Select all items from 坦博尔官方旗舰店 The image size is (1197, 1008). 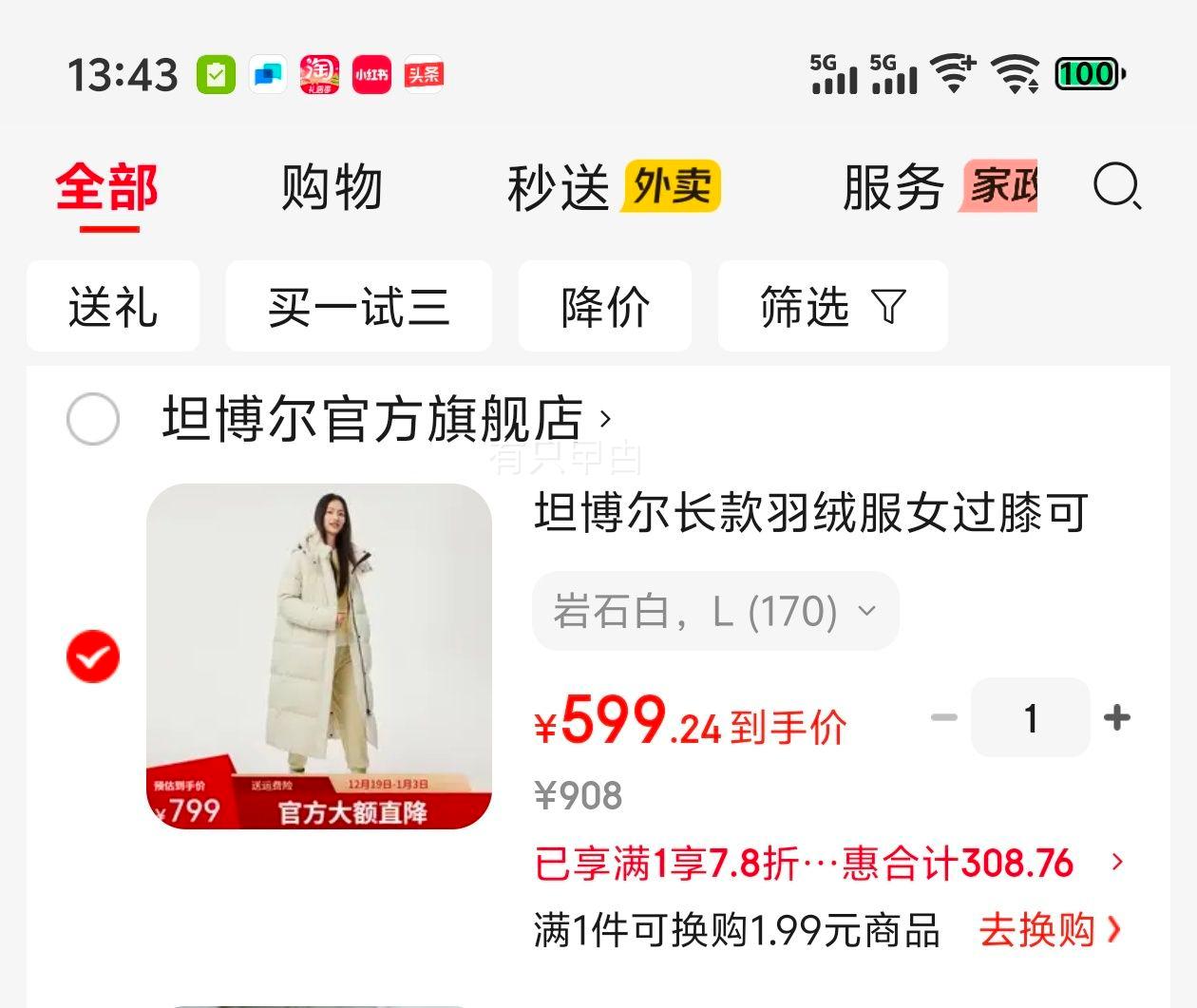click(93, 419)
